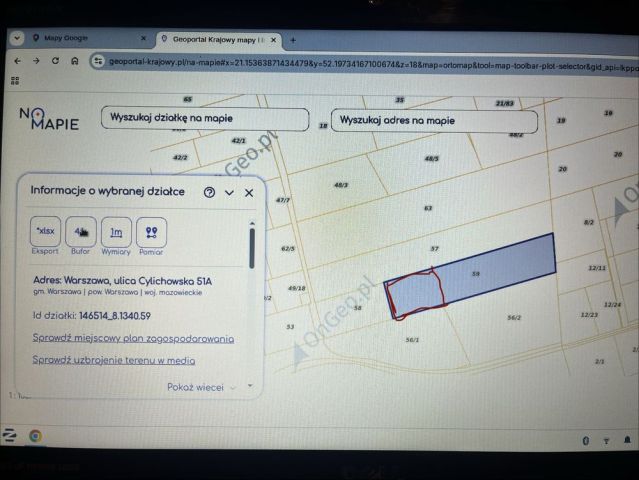The width and height of the screenshot is (639, 480).
Task: Activate the Bufor tool
Action: coord(81,232)
